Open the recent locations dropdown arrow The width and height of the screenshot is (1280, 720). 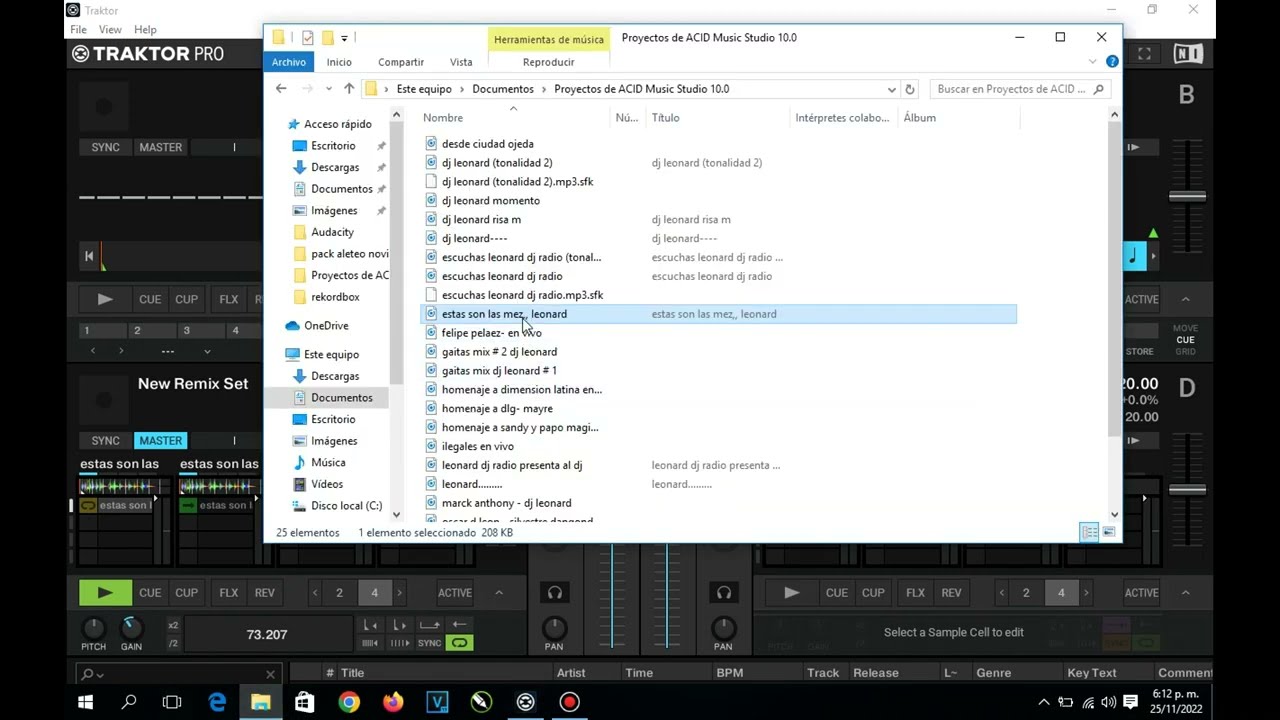tap(328, 89)
